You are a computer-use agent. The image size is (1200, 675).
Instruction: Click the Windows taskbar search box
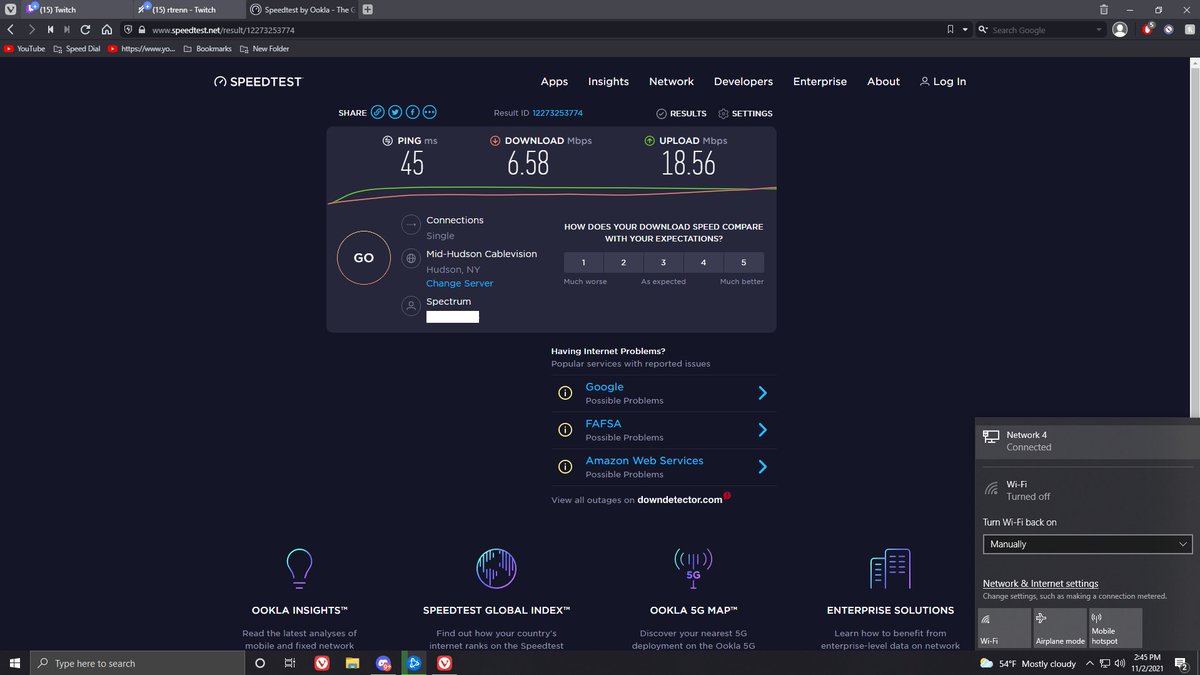coord(135,663)
